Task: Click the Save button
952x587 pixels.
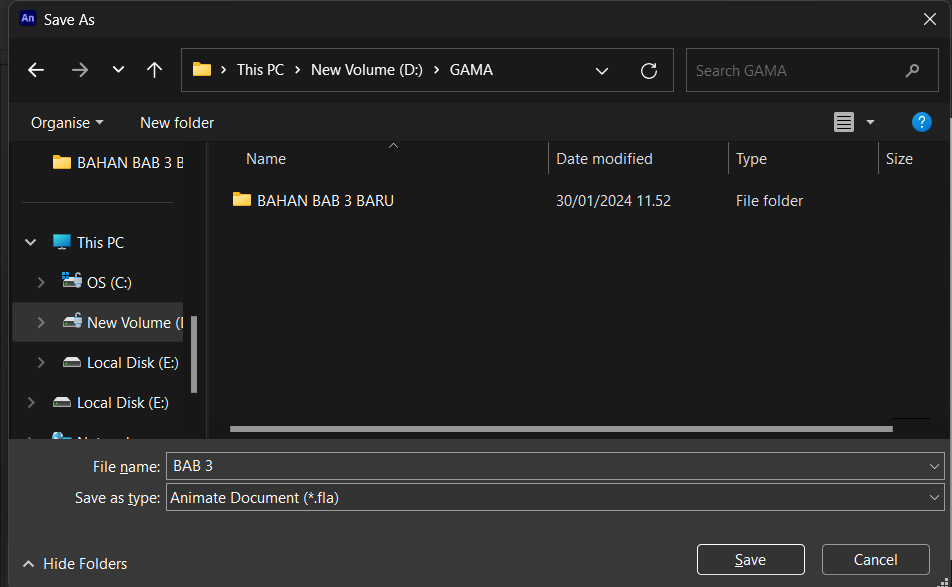Action: click(750, 560)
